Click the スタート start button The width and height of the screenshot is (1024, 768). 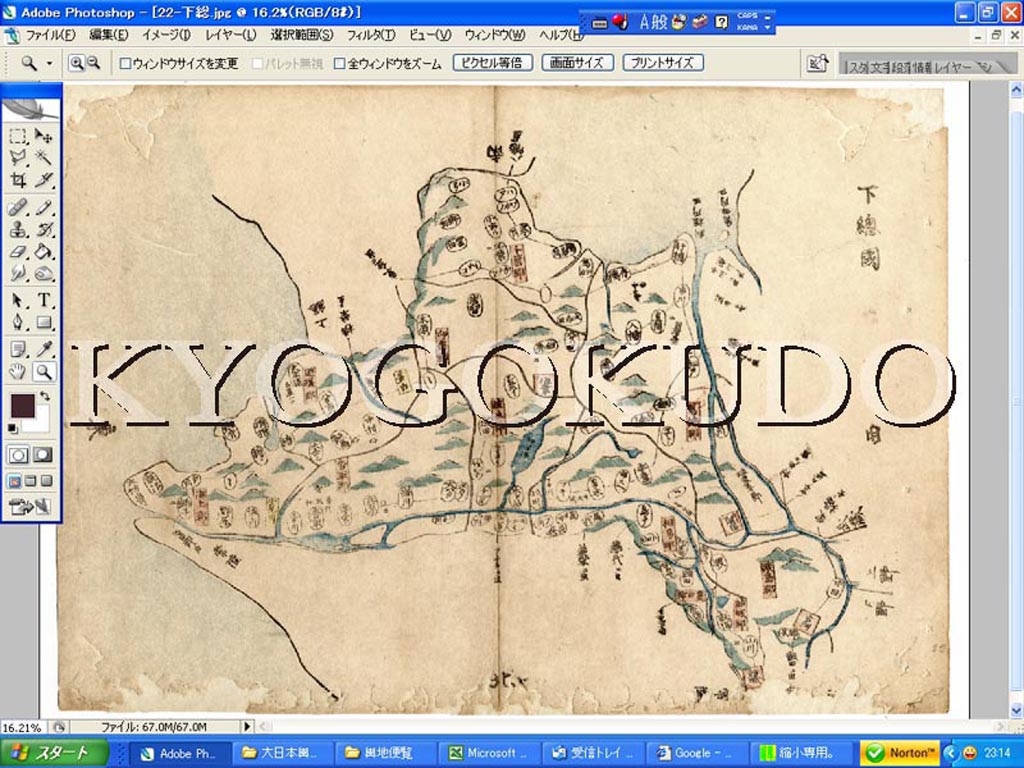pos(54,752)
